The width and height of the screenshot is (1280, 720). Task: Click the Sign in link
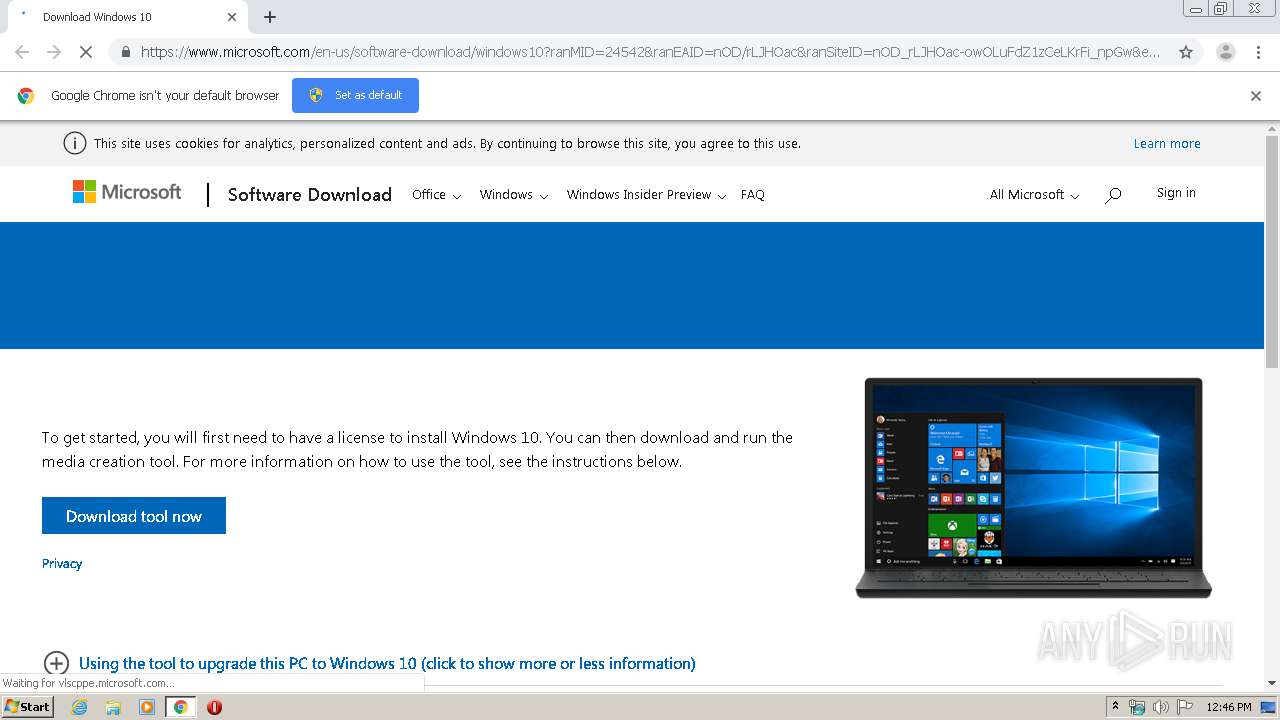[1176, 193]
